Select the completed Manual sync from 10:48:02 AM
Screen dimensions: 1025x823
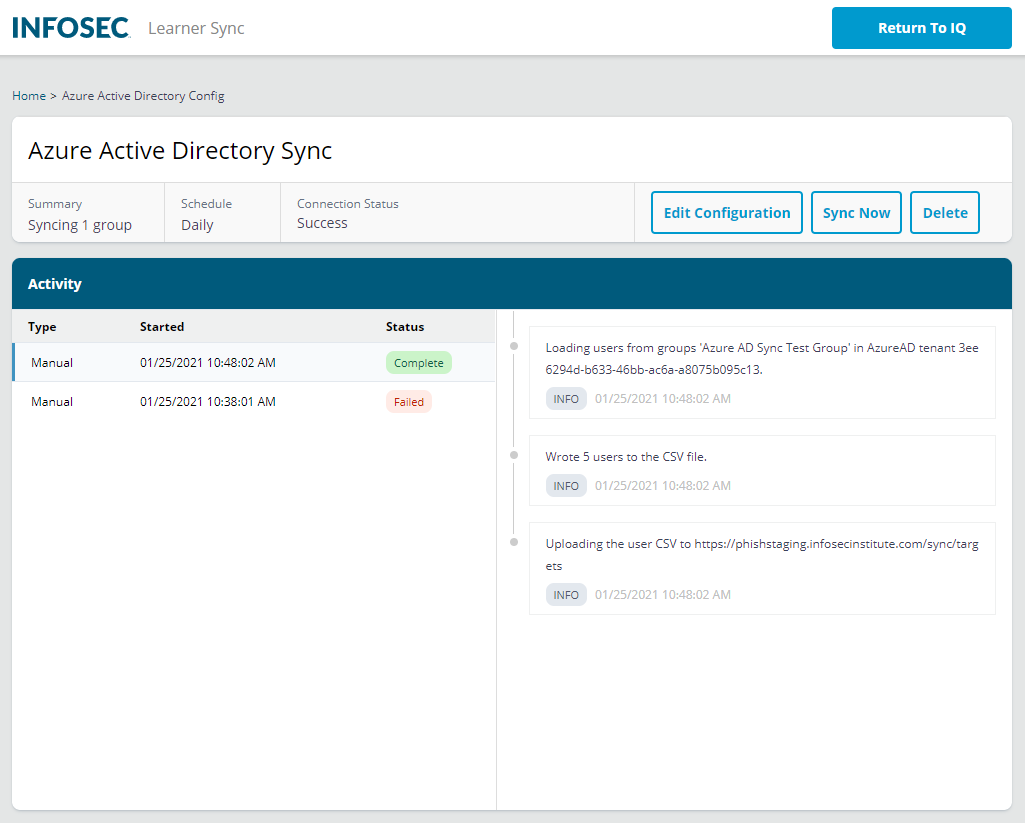click(250, 362)
